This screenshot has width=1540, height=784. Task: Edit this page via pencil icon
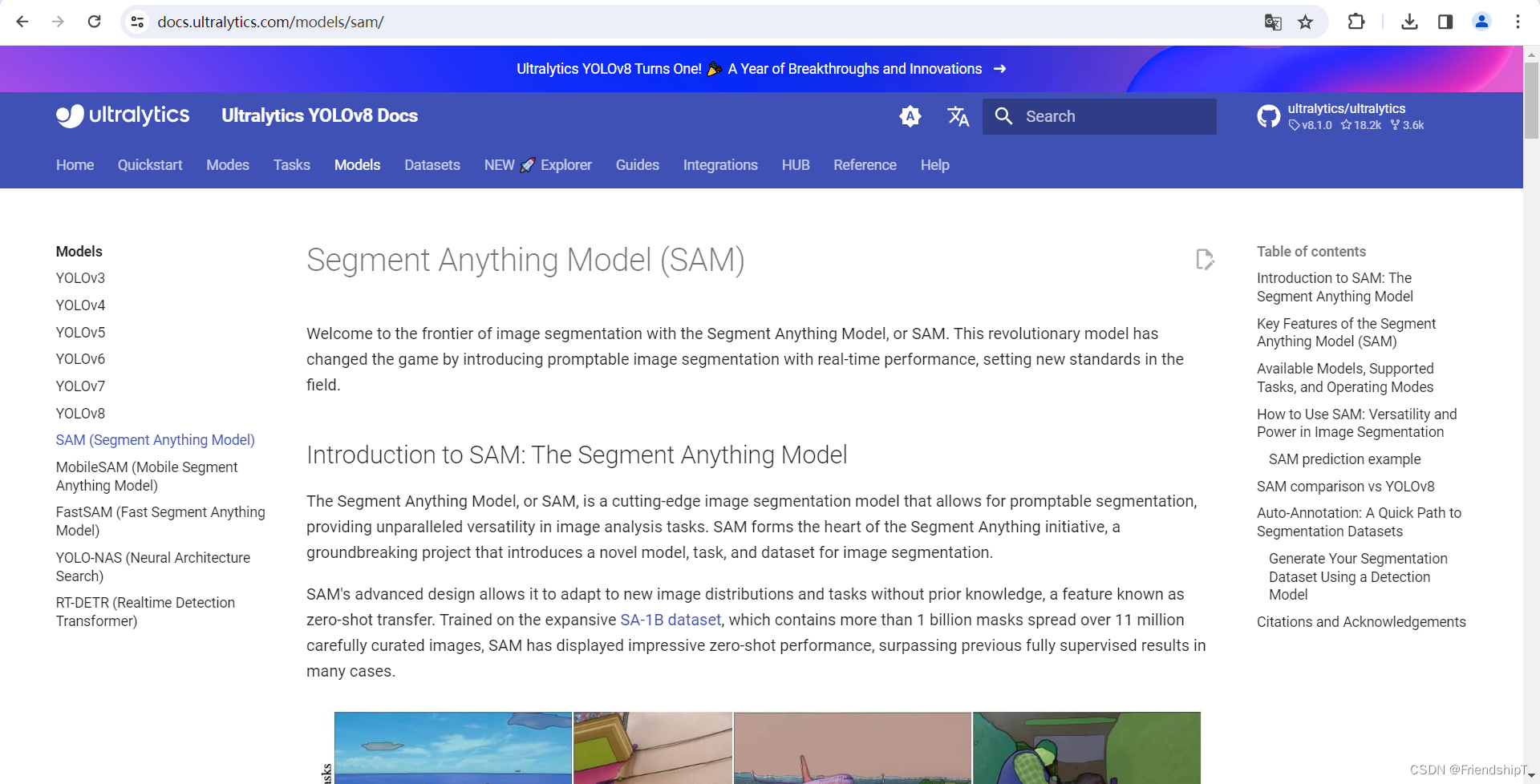tap(1205, 259)
